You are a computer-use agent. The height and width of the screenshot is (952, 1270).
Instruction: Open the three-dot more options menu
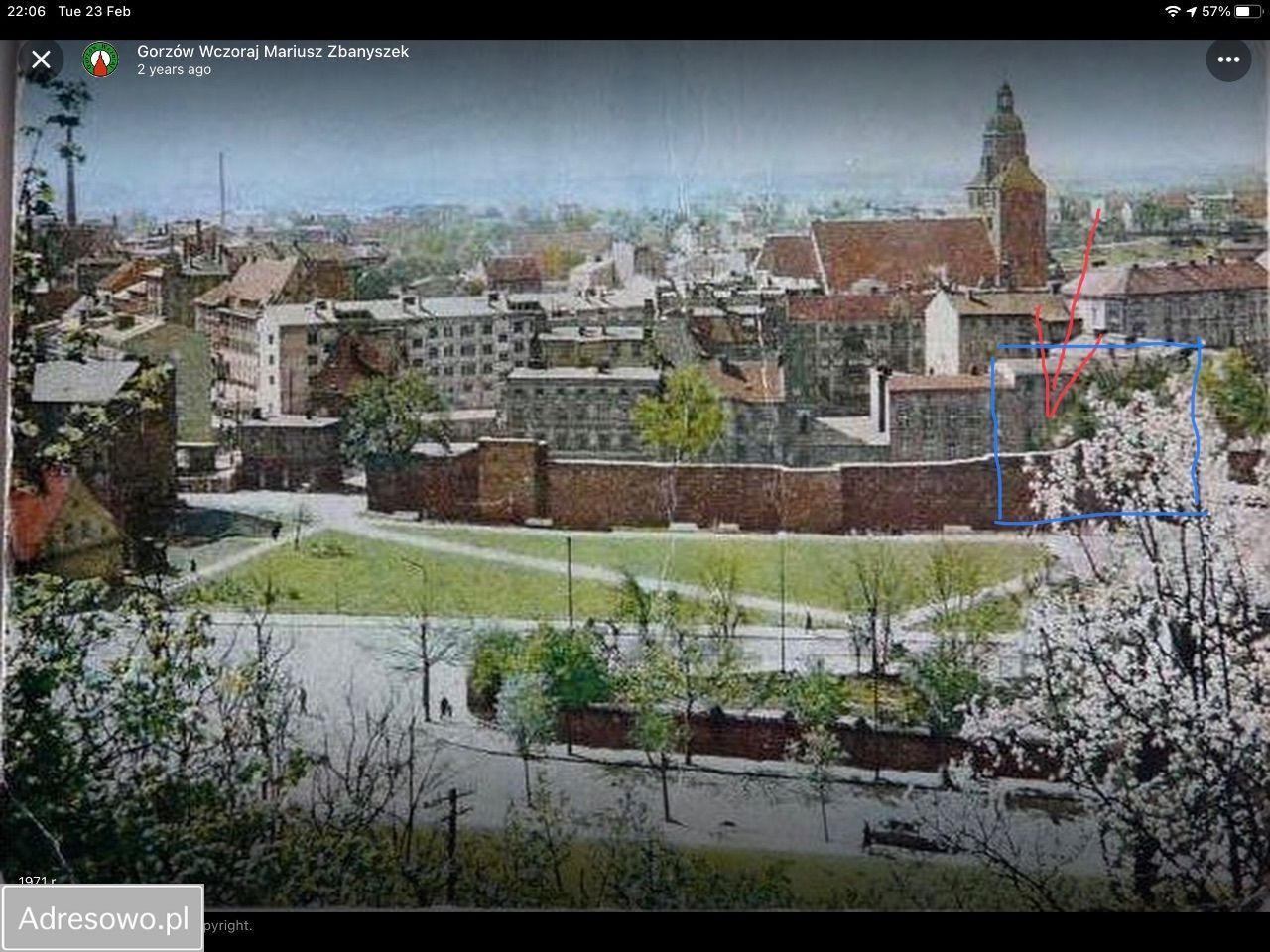click(x=1228, y=59)
